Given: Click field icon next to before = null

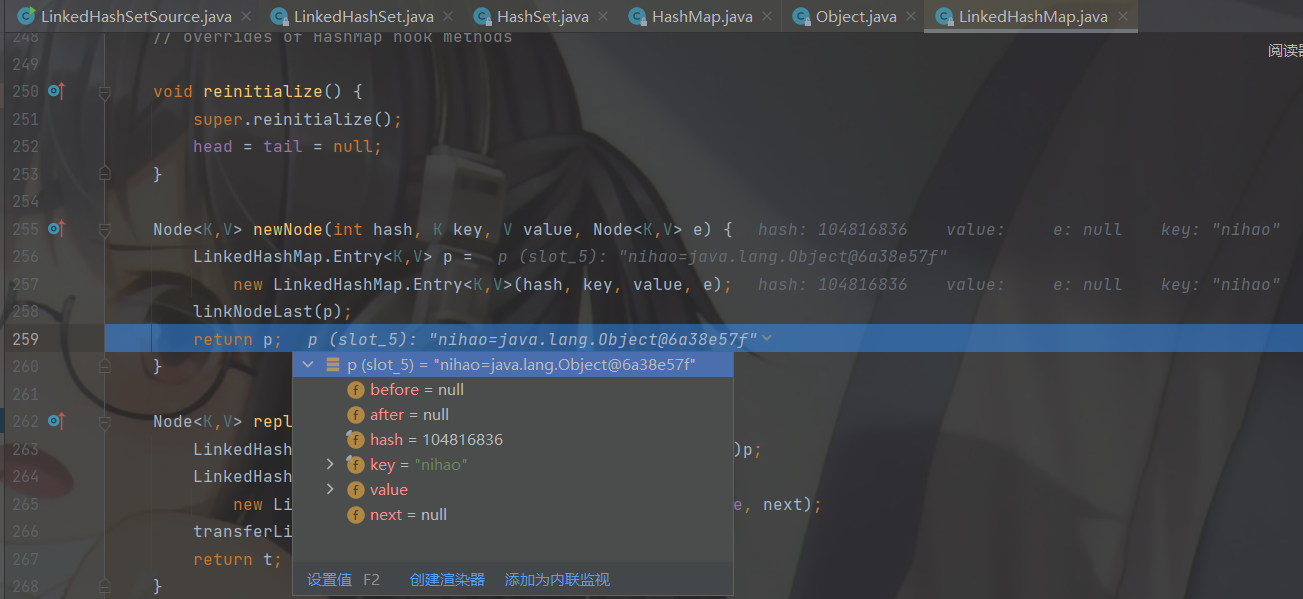Looking at the screenshot, I should 355,390.
